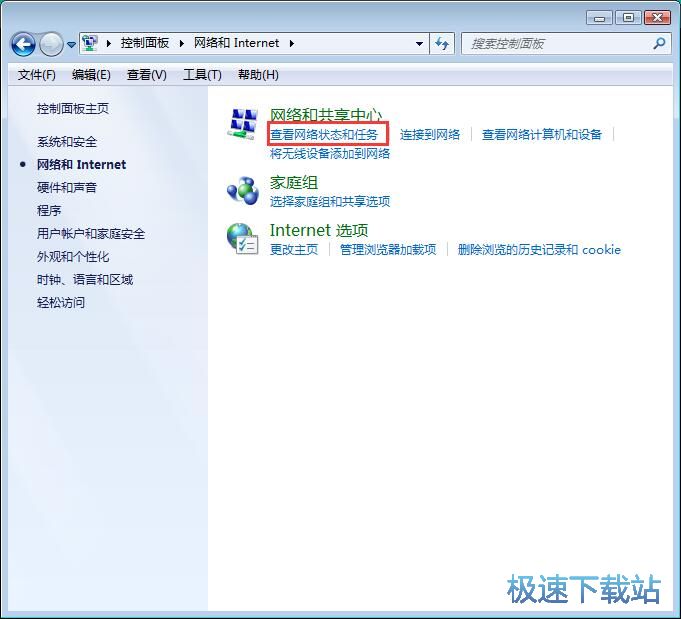Image resolution: width=681 pixels, height=619 pixels.
Task: Open the 网络和共享中心 heading link
Action: [326, 115]
